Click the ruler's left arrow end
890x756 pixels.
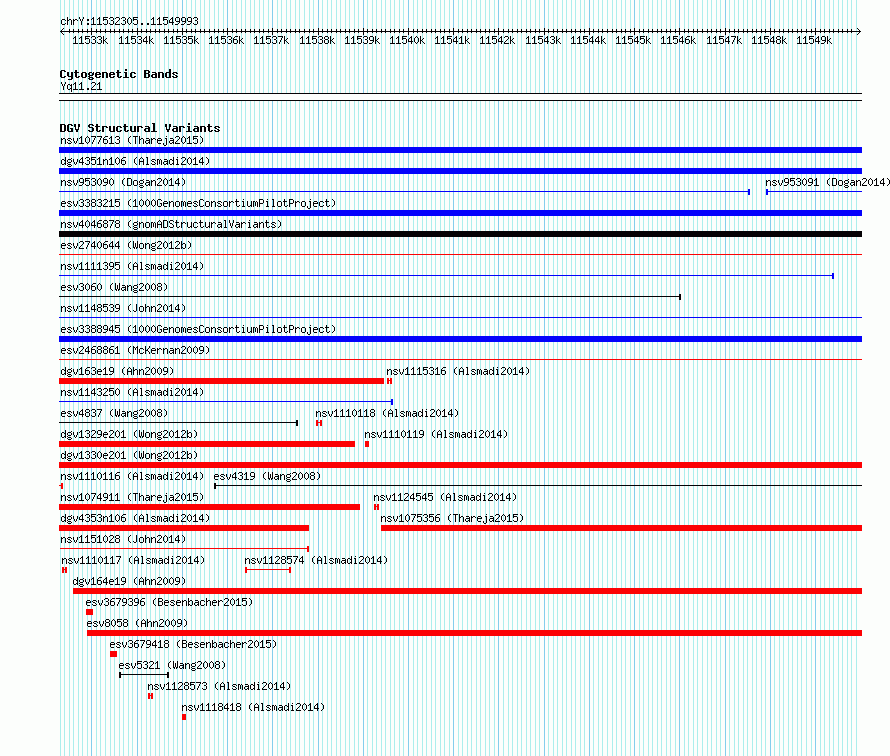[x=62, y=31]
